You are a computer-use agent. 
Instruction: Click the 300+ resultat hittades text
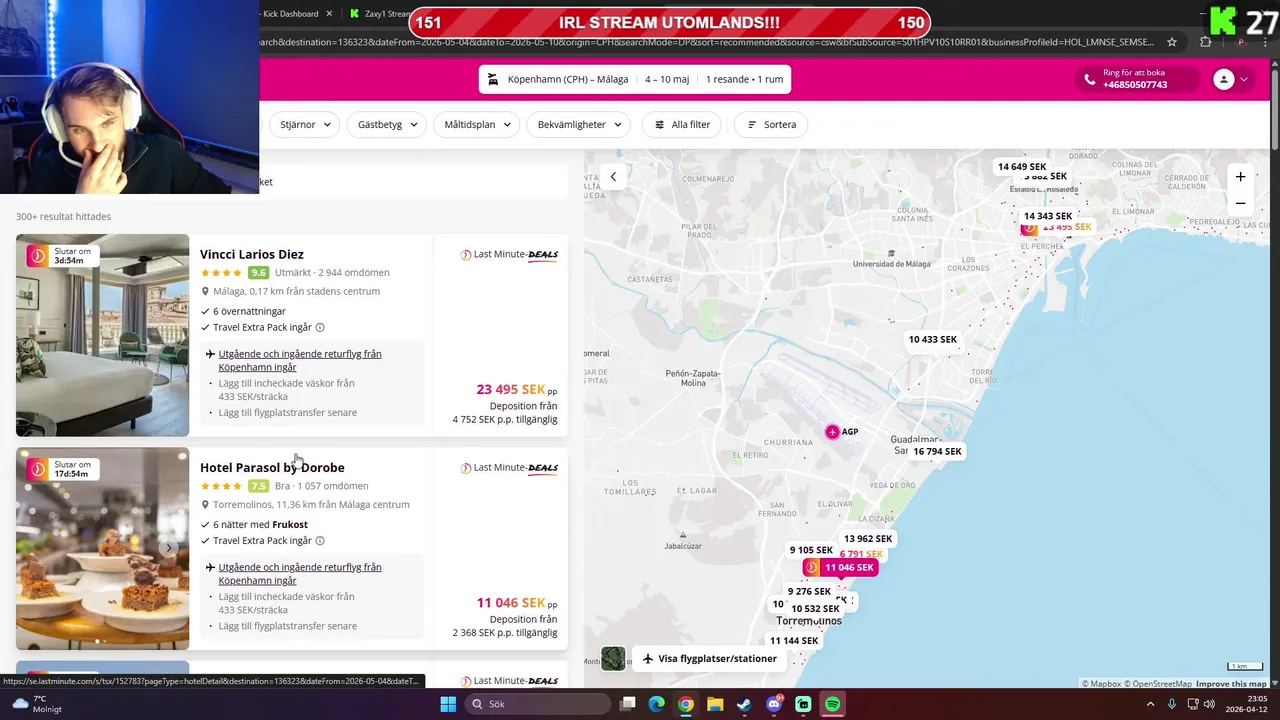pos(63,217)
